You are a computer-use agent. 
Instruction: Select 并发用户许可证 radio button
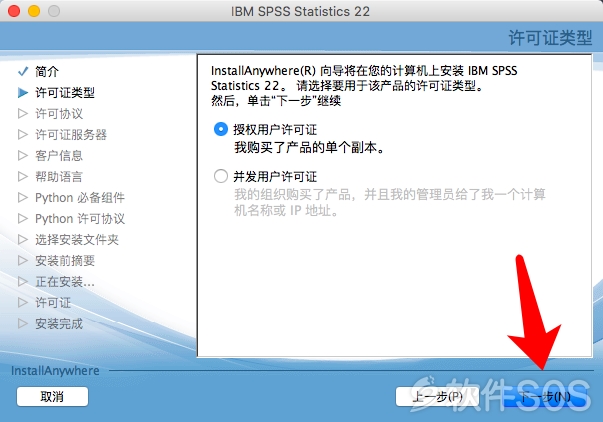pyautogui.click(x=221, y=176)
